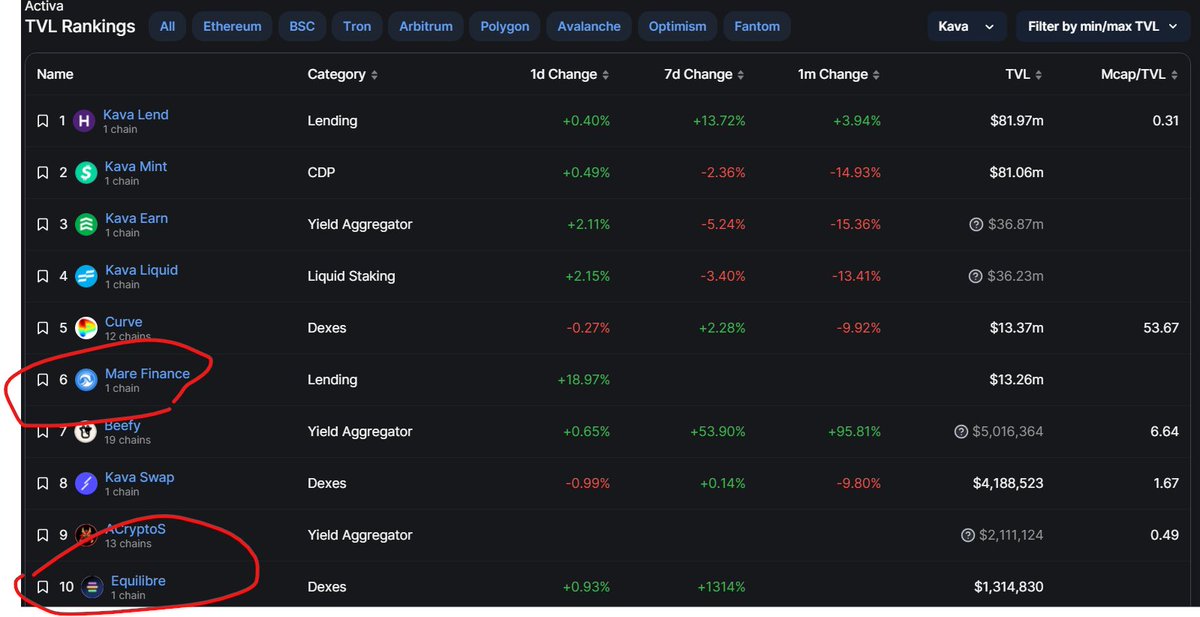Click the Kava Lend protocol logo
Viewport: 1200px width, 617px height.
85,121
